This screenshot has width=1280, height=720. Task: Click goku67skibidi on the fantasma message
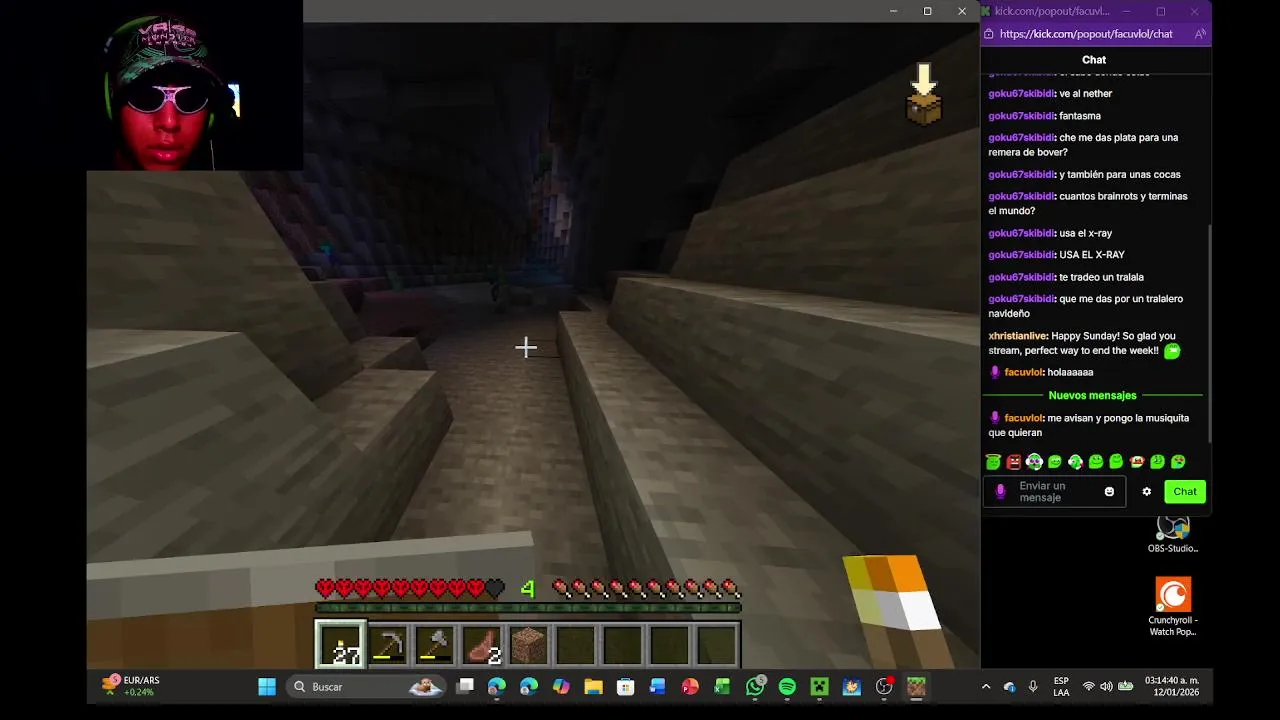tap(1021, 116)
